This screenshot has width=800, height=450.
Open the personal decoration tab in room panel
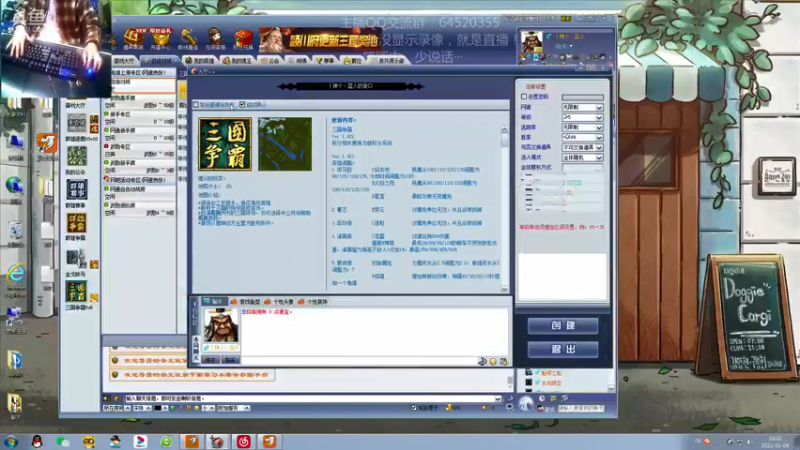pyautogui.click(x=313, y=302)
